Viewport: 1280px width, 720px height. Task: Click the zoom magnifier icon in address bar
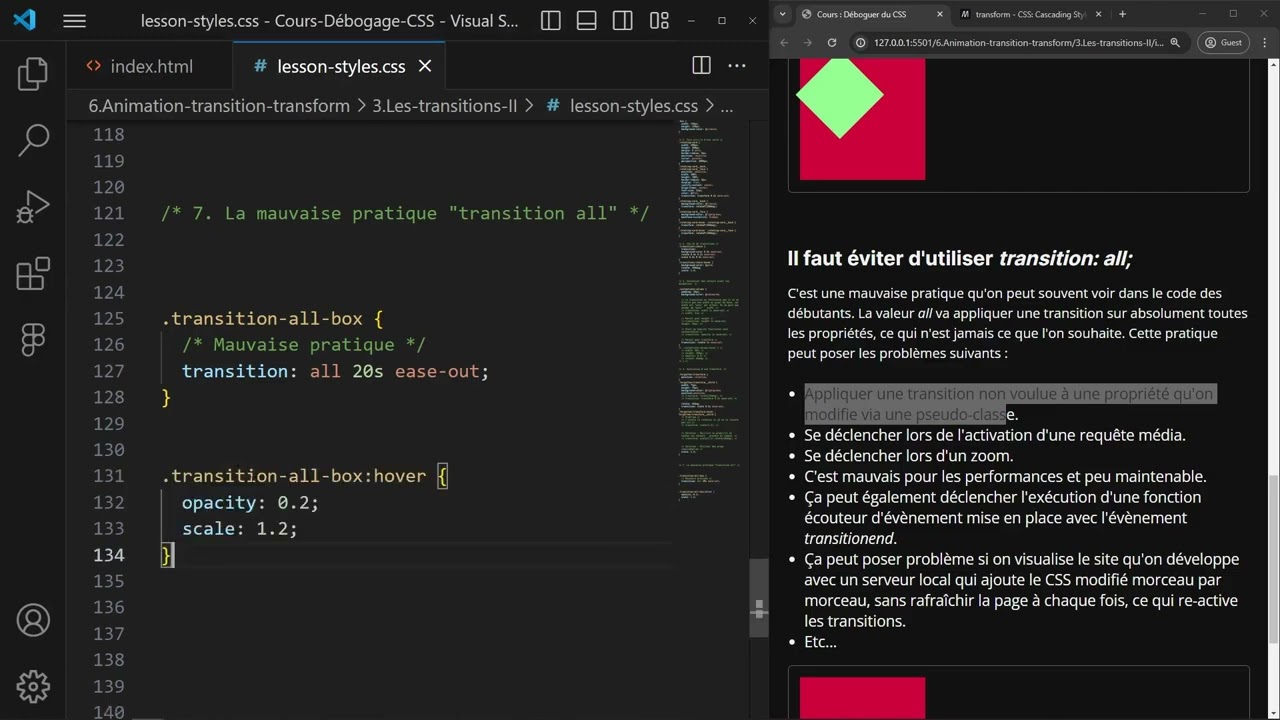click(x=1175, y=42)
